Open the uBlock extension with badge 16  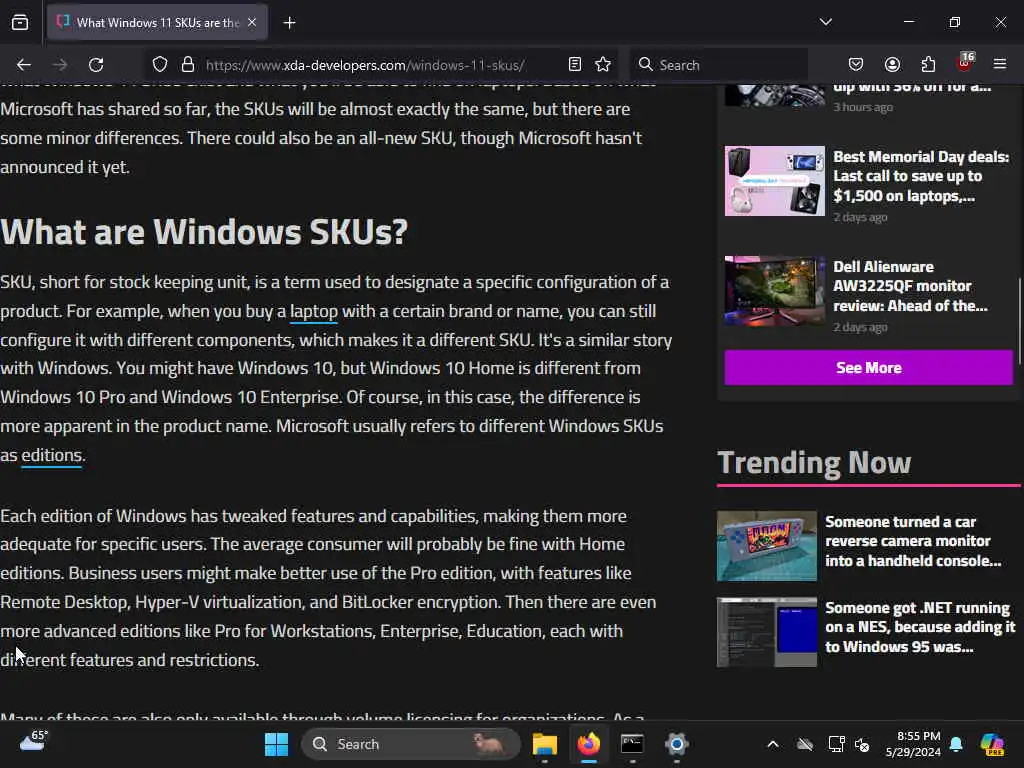click(965, 63)
